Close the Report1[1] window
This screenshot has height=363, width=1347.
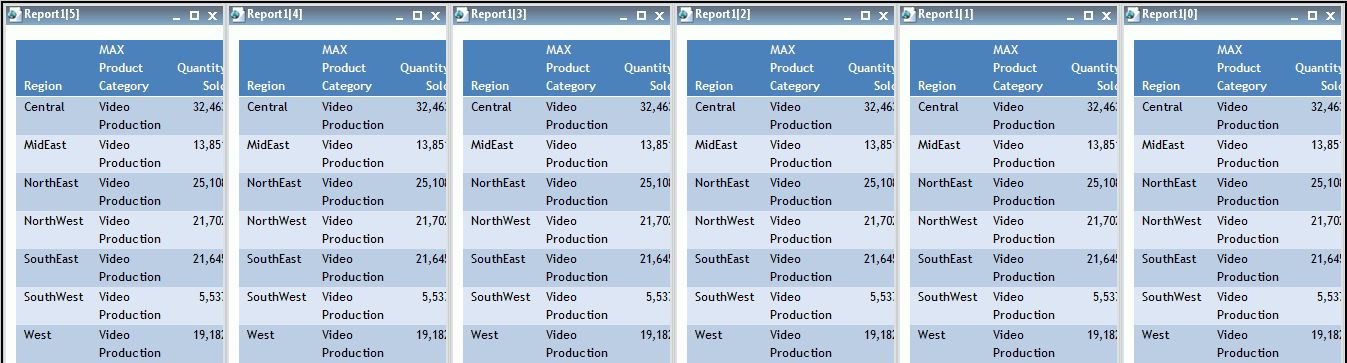pos(1106,16)
